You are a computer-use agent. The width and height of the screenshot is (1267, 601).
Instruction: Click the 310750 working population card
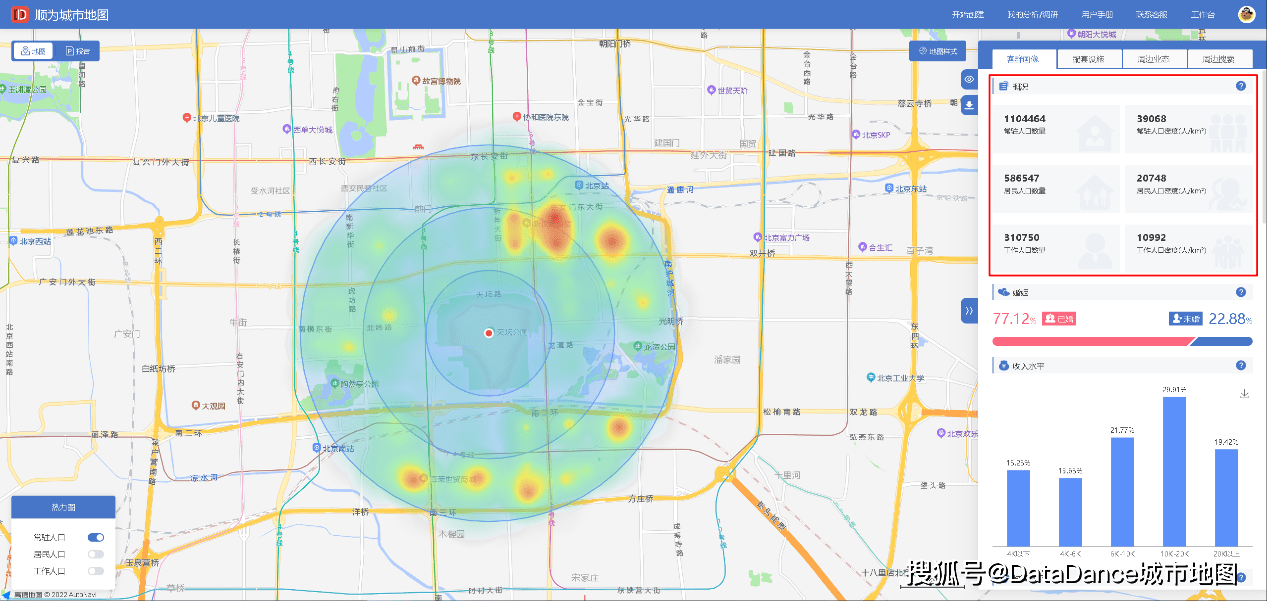pyautogui.click(x=1056, y=248)
